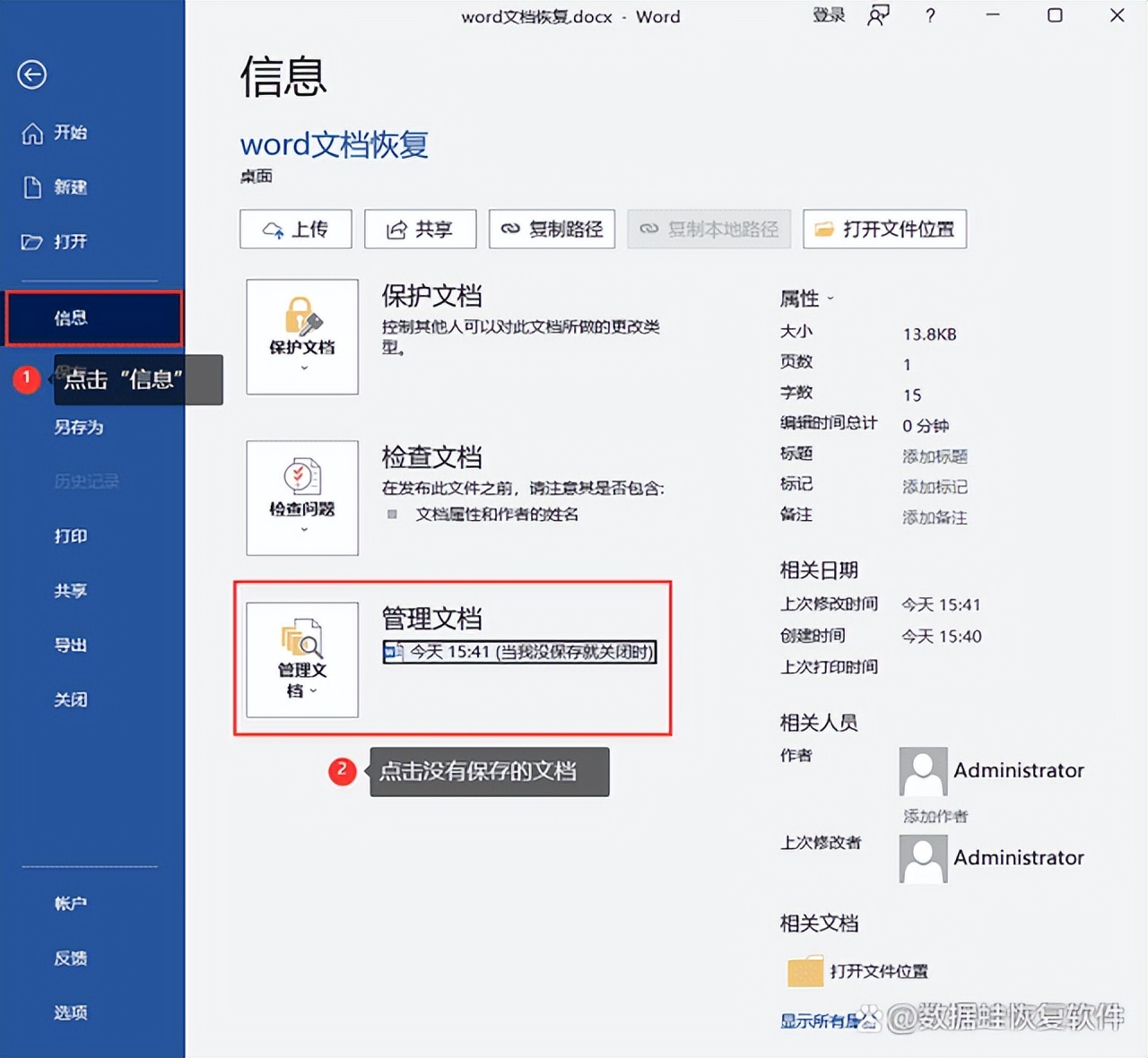Click the 登录 sign-in icon in the title bar
This screenshot has width=1148, height=1058.
click(827, 15)
